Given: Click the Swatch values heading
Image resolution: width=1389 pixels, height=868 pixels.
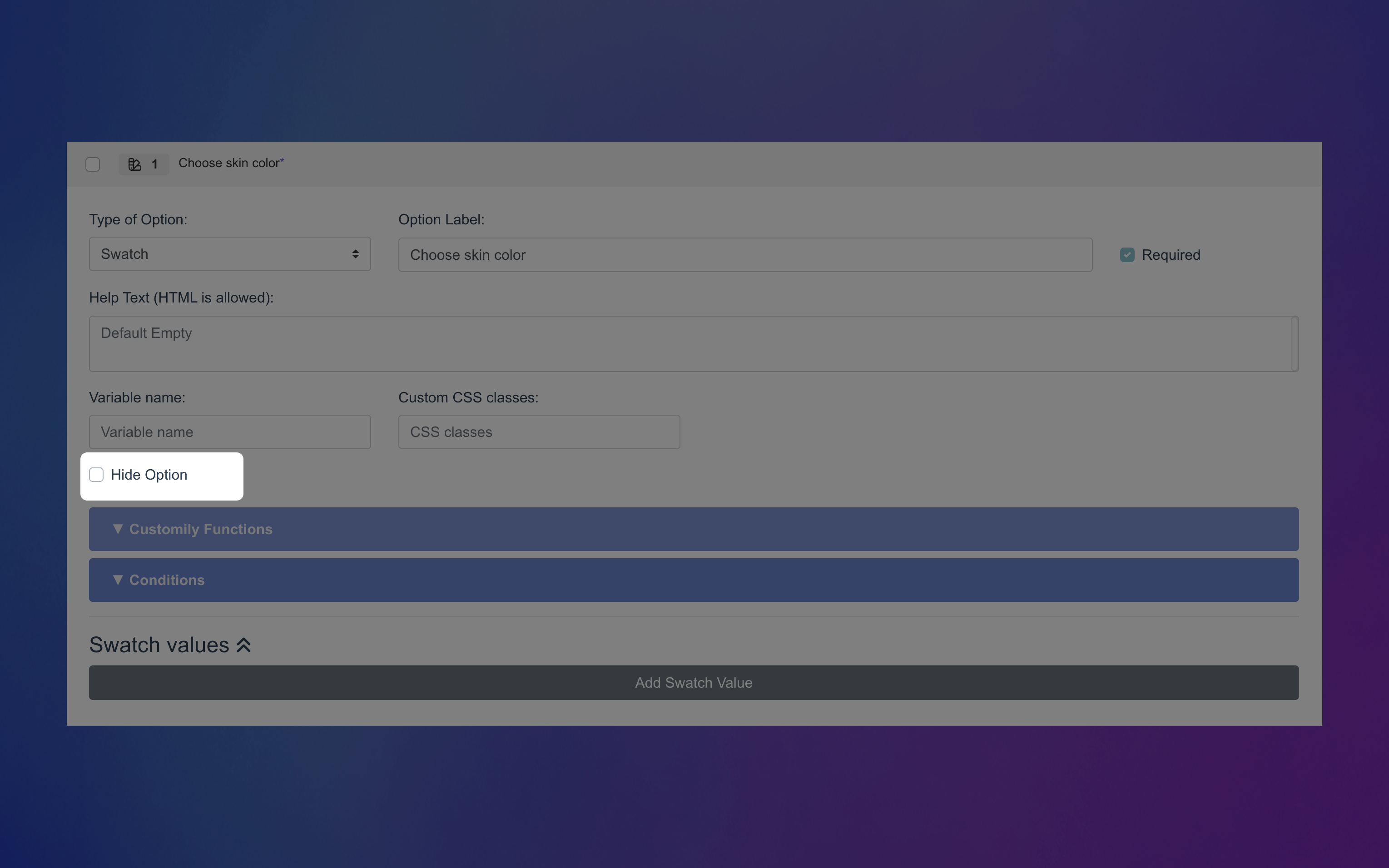Looking at the screenshot, I should pos(159,645).
